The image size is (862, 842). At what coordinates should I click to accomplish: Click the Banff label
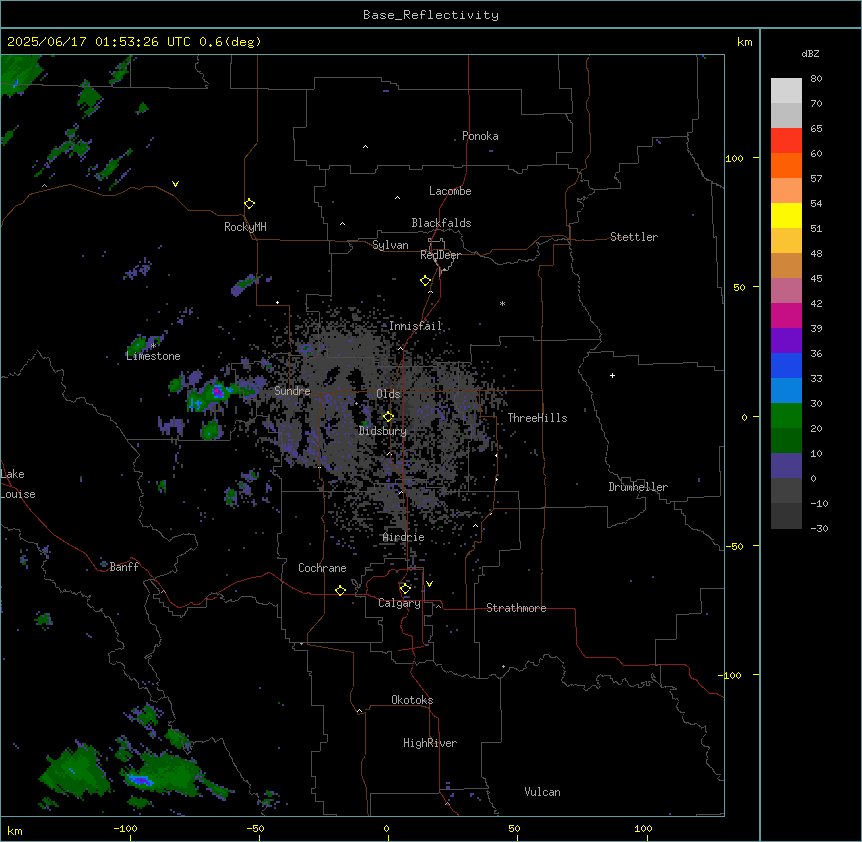pyautogui.click(x=124, y=567)
